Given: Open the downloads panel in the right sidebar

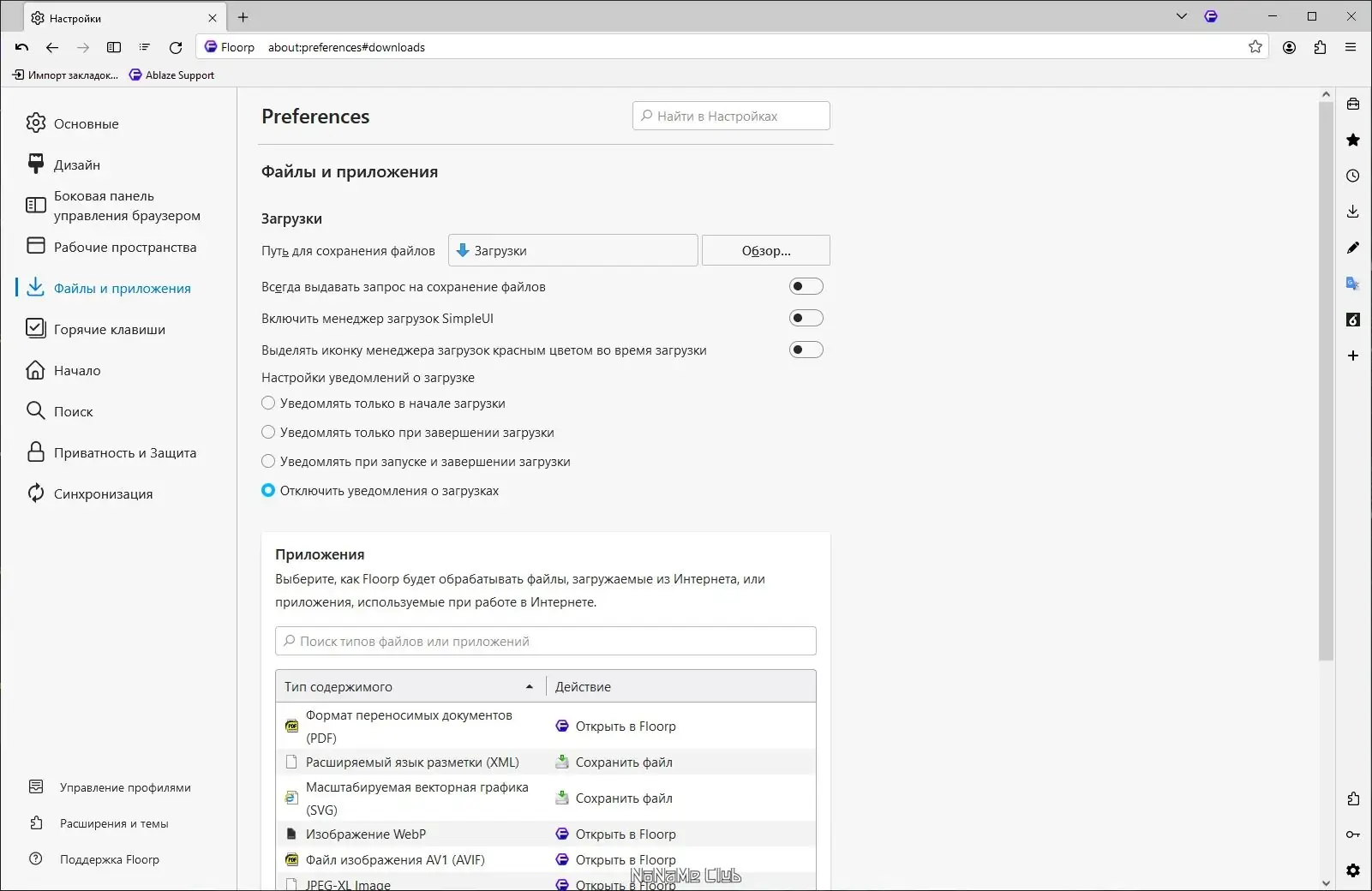Looking at the screenshot, I should click(1353, 212).
